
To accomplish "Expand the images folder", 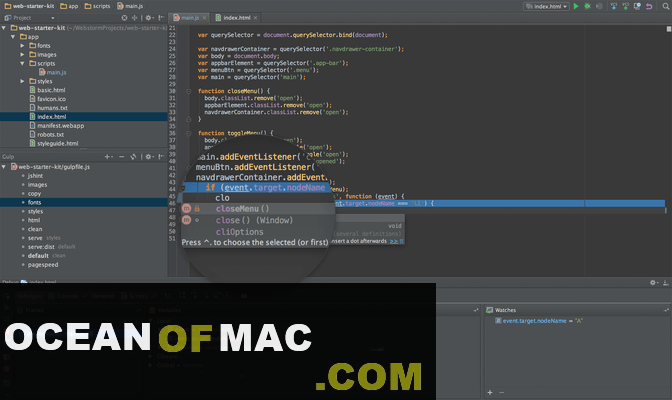I will click(22, 54).
